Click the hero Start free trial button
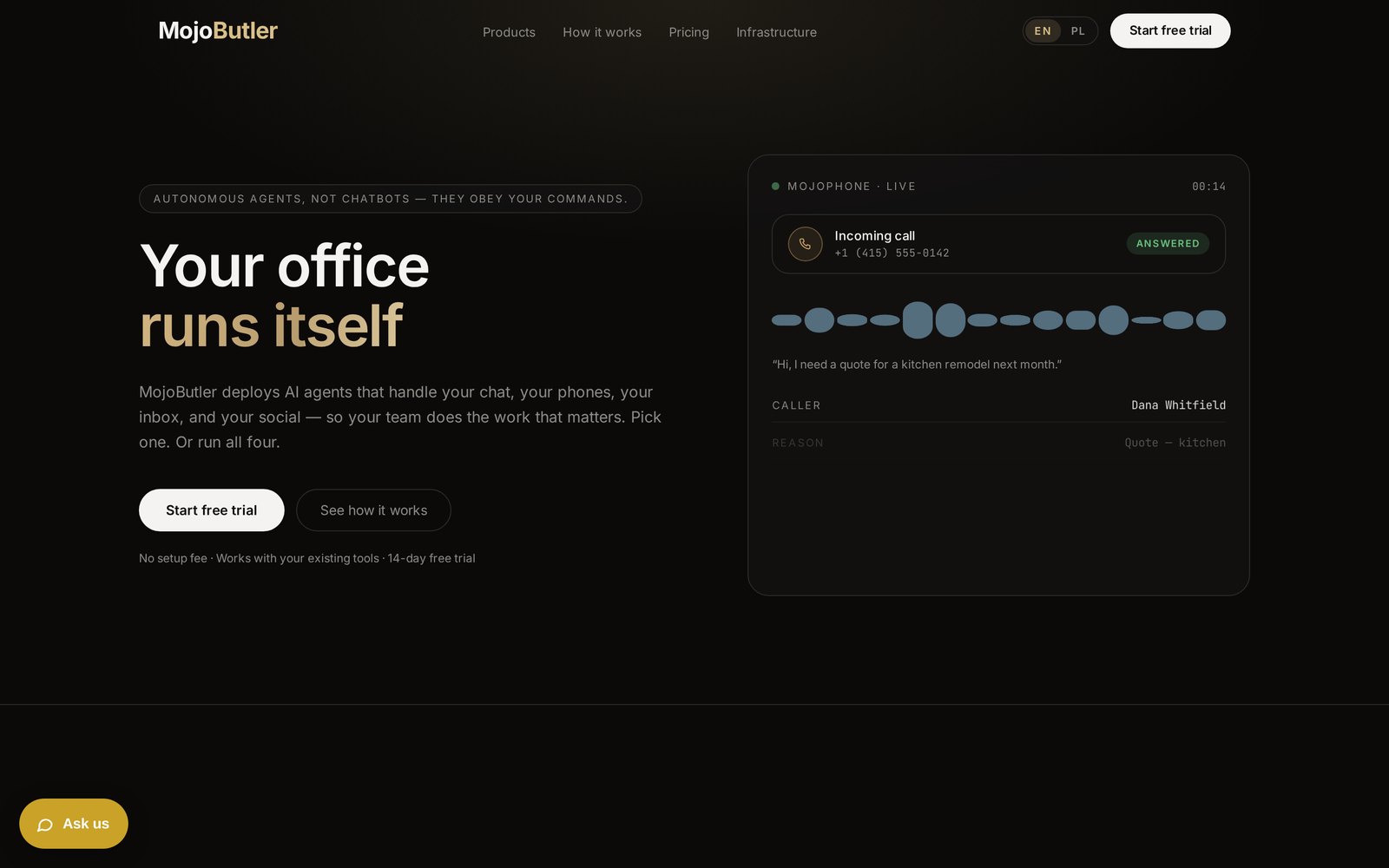 (212, 510)
